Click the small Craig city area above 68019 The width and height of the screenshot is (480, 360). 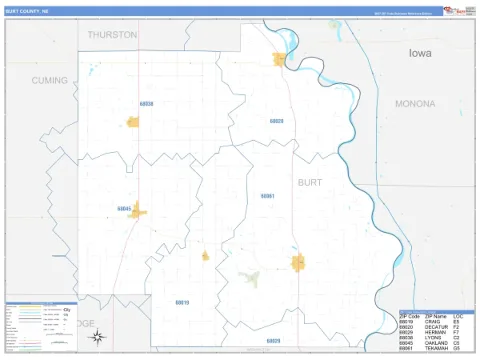(x=206, y=256)
